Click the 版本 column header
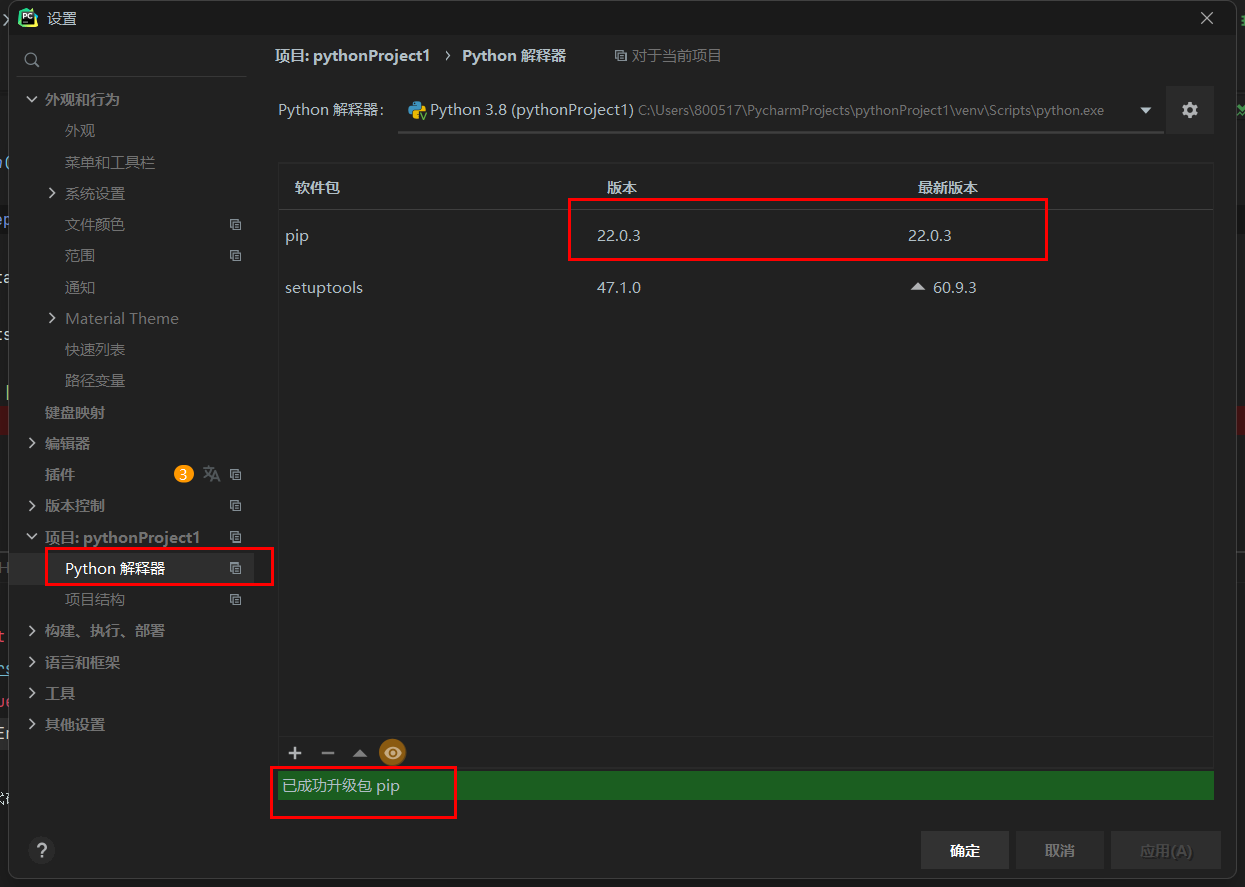1245x887 pixels. 622,187
